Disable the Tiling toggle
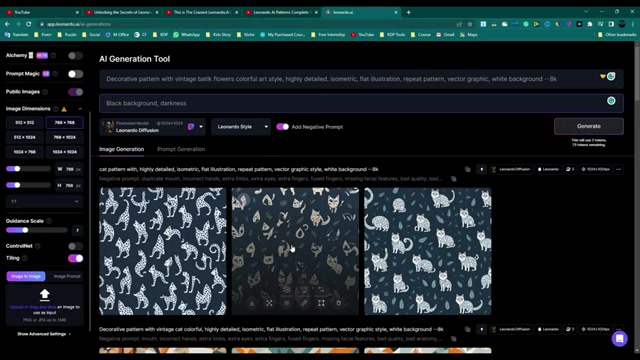Screen dimensions: 640x360 coord(76,258)
